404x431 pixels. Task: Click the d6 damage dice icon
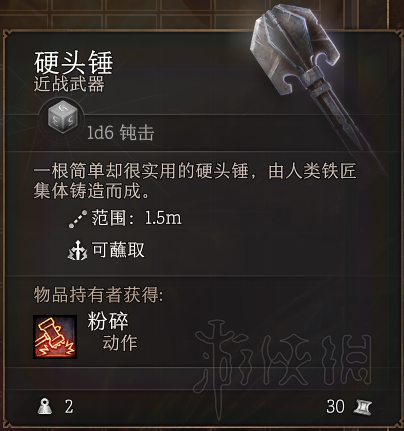pyautogui.click(x=63, y=117)
